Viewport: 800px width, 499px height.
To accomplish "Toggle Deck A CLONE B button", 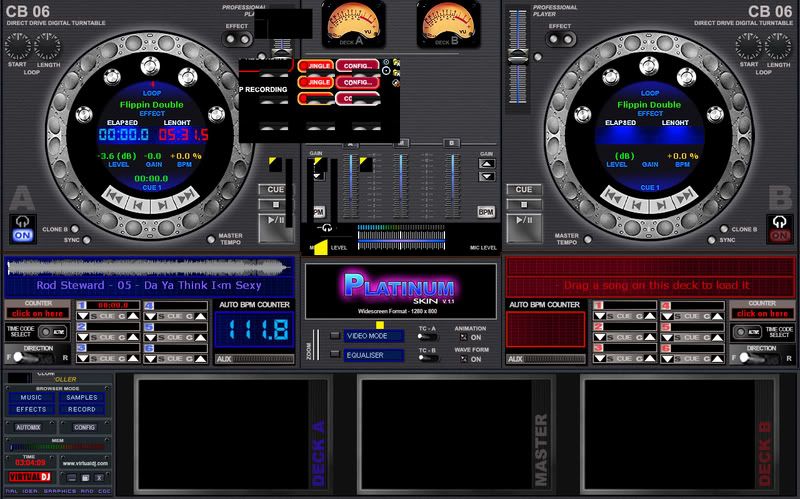I will [x=75, y=229].
